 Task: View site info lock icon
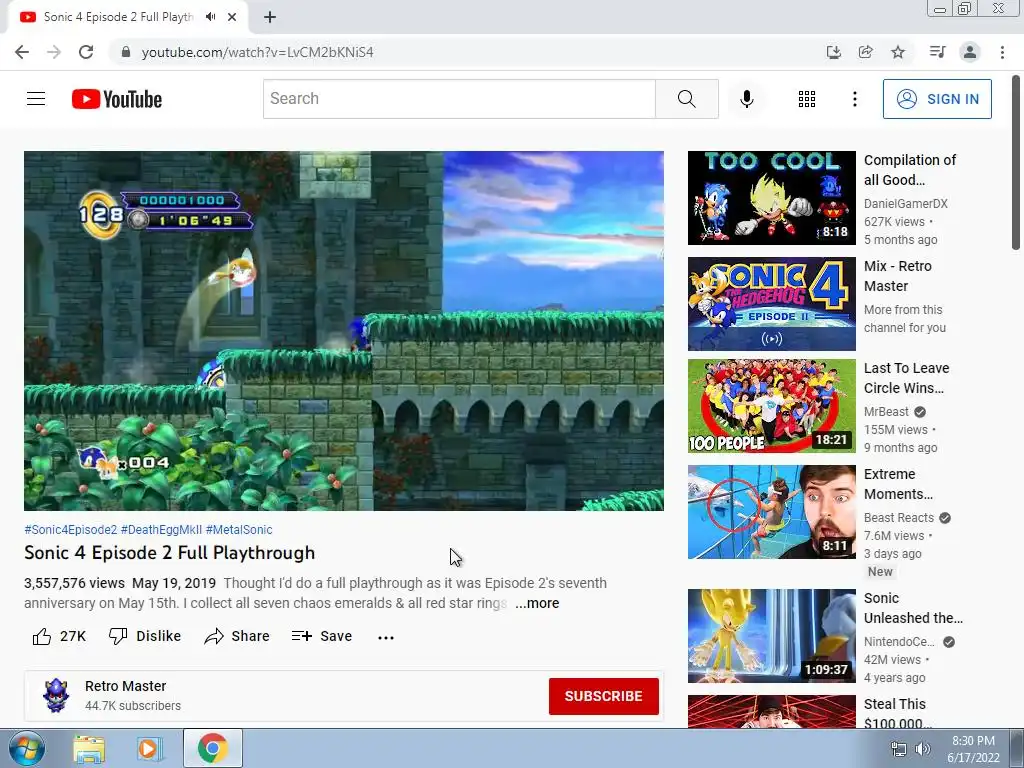click(126, 52)
